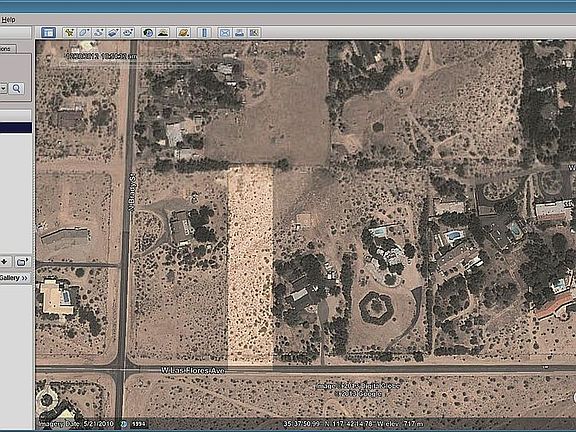576x432 pixels.
Task: Click the W Las Flores Ave road label
Action: tap(193, 371)
